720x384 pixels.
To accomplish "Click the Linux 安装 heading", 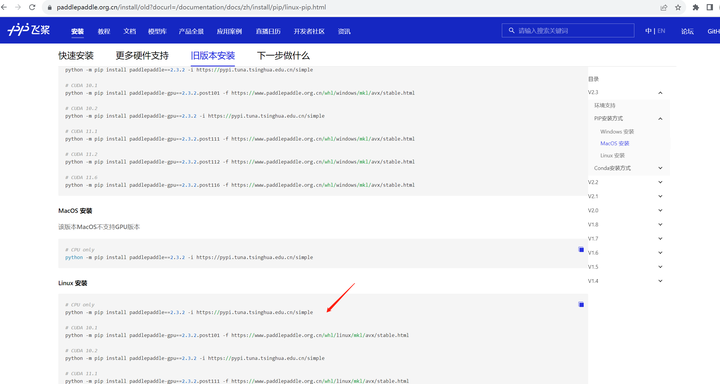I will [x=73, y=283].
